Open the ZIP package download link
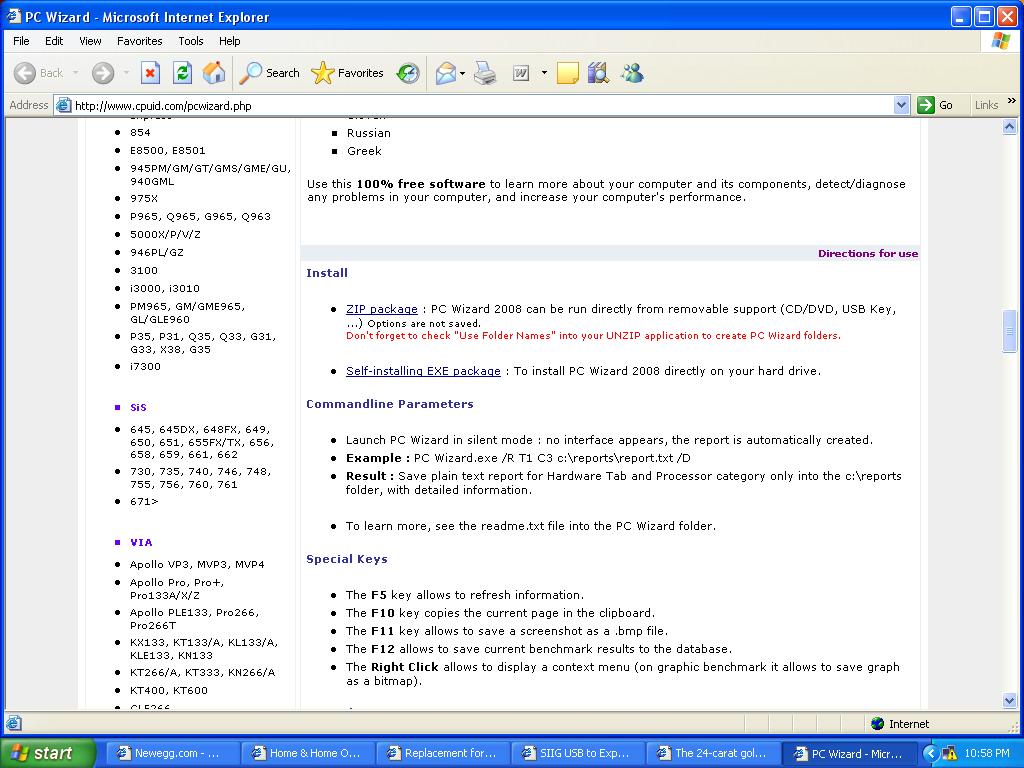The height and width of the screenshot is (768, 1024). [x=381, y=309]
